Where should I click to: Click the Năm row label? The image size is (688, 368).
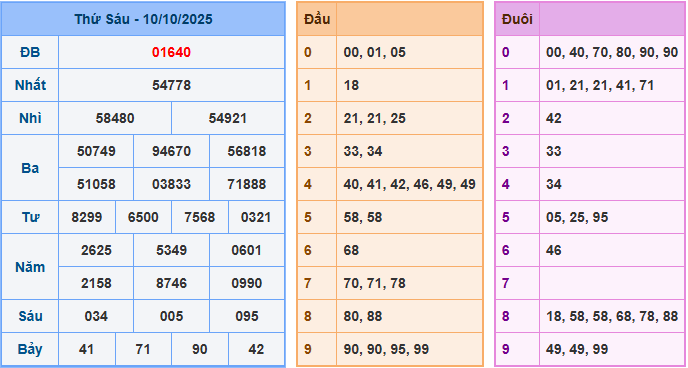[30, 267]
